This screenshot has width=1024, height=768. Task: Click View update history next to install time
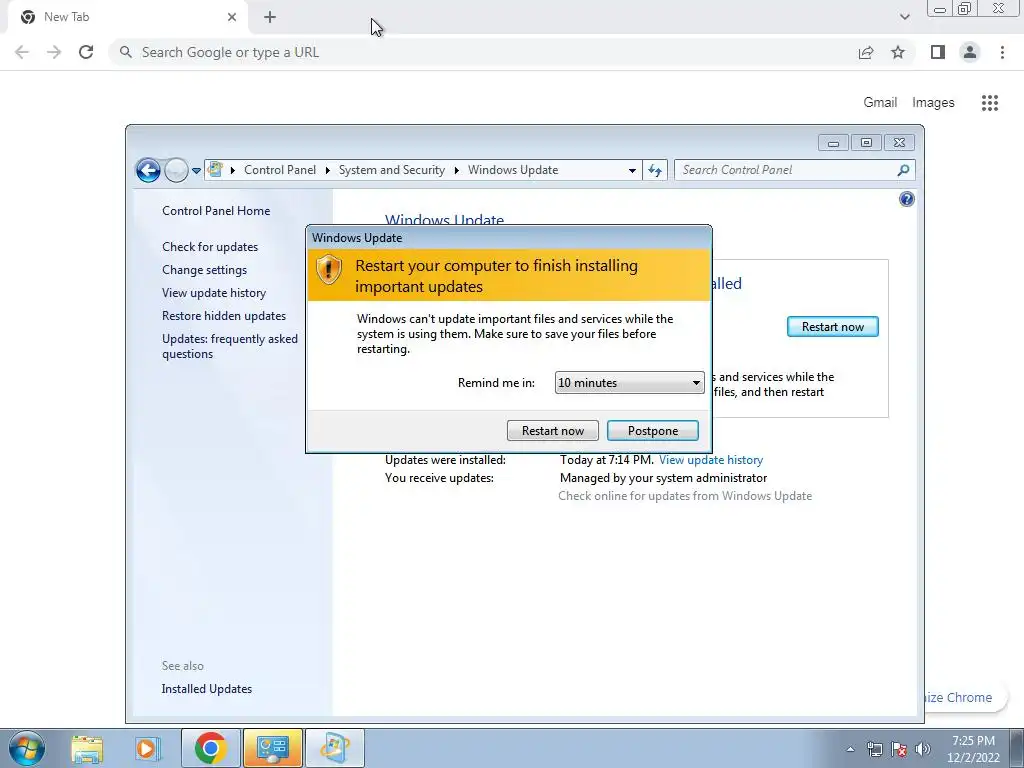[711, 460]
